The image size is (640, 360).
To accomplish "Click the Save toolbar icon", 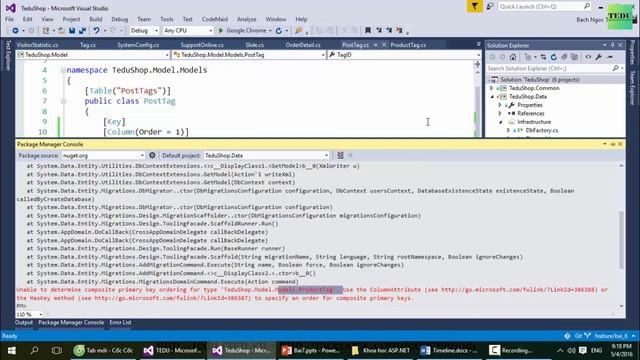I will click(x=72, y=31).
